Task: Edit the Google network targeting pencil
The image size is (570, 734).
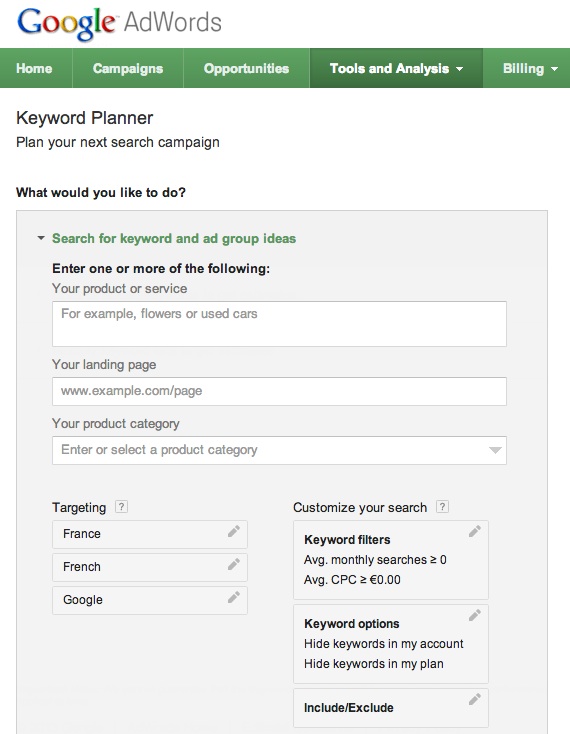Action: 234,597
